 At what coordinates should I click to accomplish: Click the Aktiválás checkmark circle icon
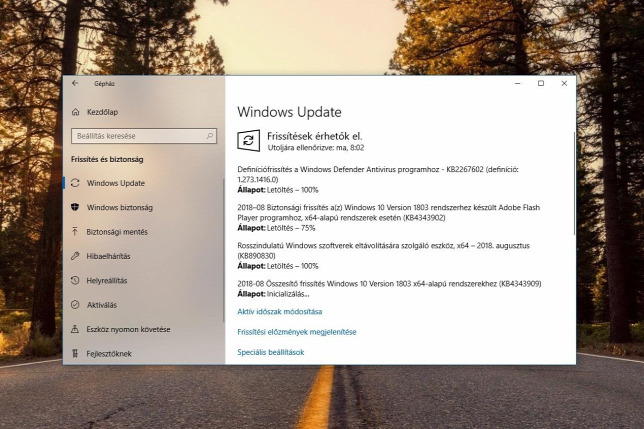(75, 305)
